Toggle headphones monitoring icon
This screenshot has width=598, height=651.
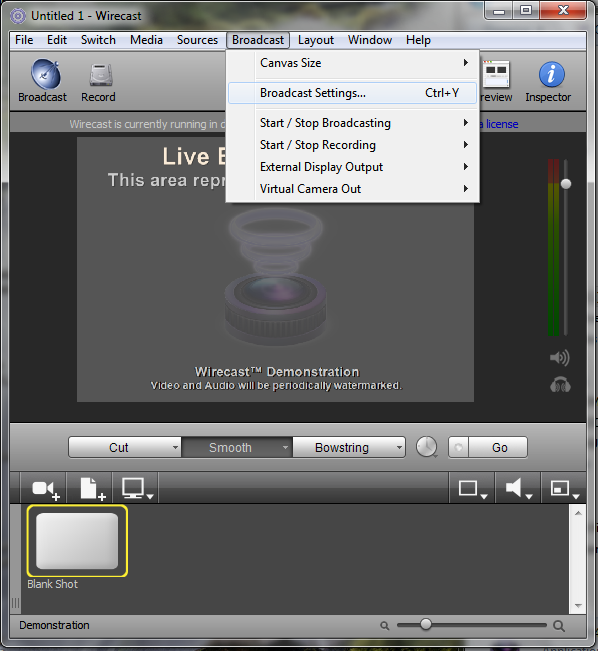560,385
